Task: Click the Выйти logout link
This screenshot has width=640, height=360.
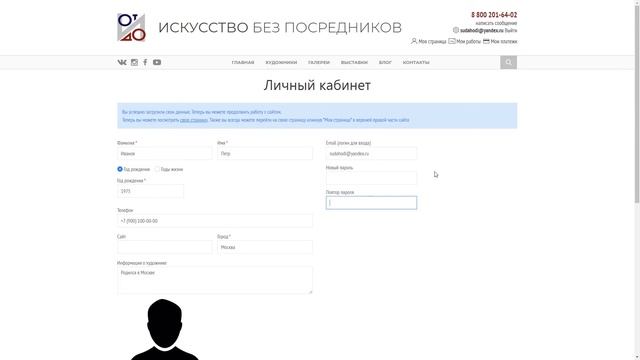Action: pyautogui.click(x=511, y=31)
